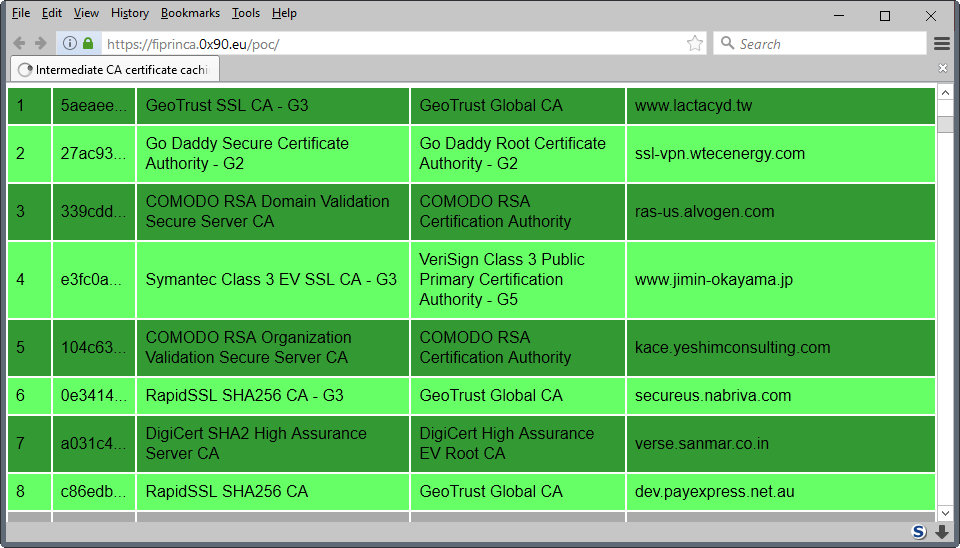The image size is (960, 548).
Task: Click DigiCert High Assurance EV Root CA
Action: coord(518,444)
